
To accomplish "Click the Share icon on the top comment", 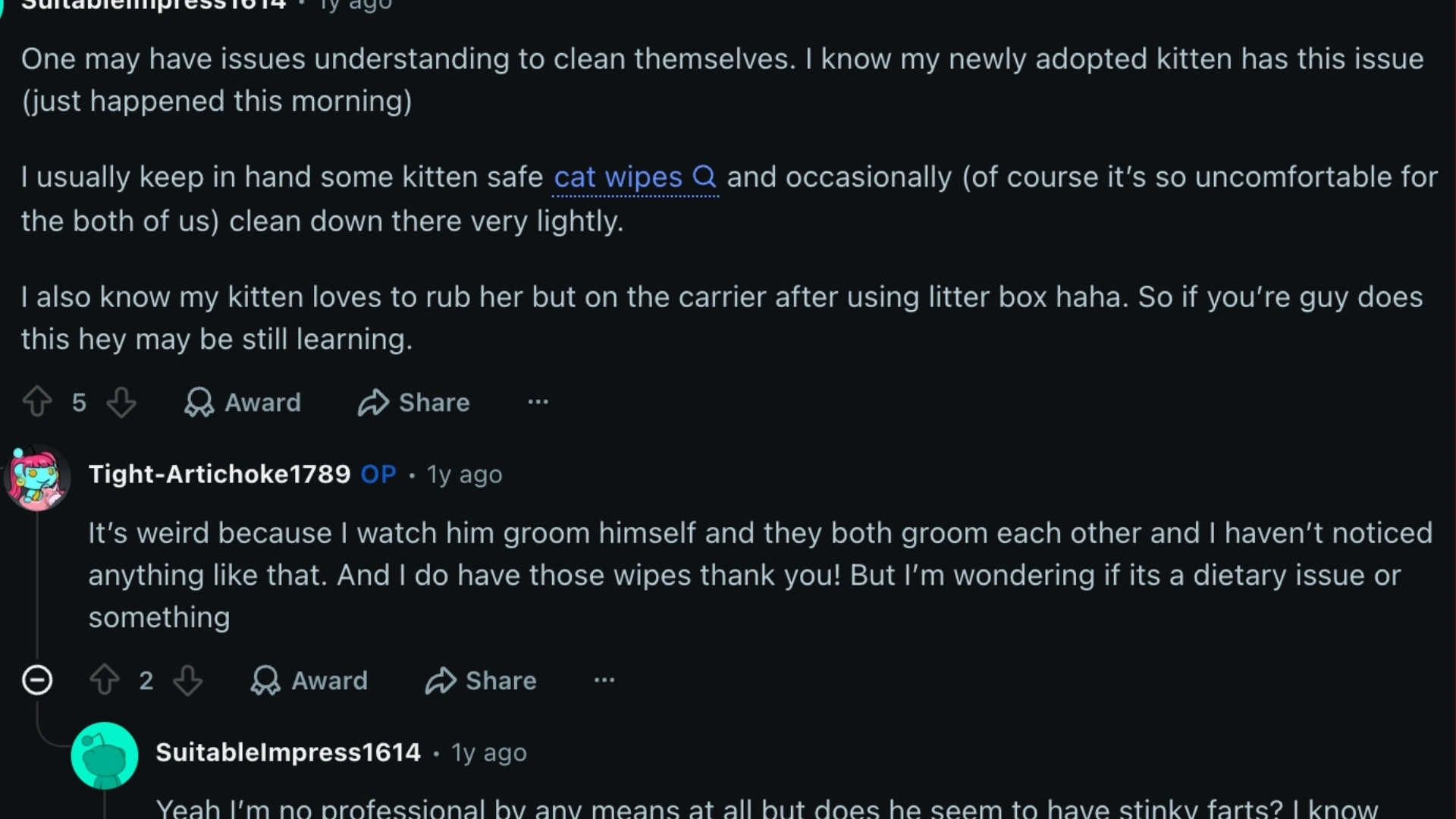I will click(413, 403).
